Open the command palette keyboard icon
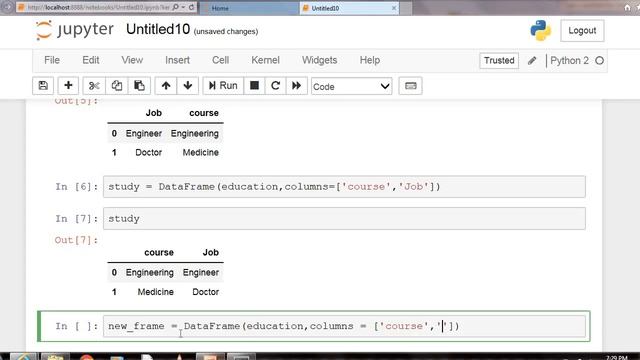Screen dimensions: 640x360 pyautogui.click(x=411, y=86)
